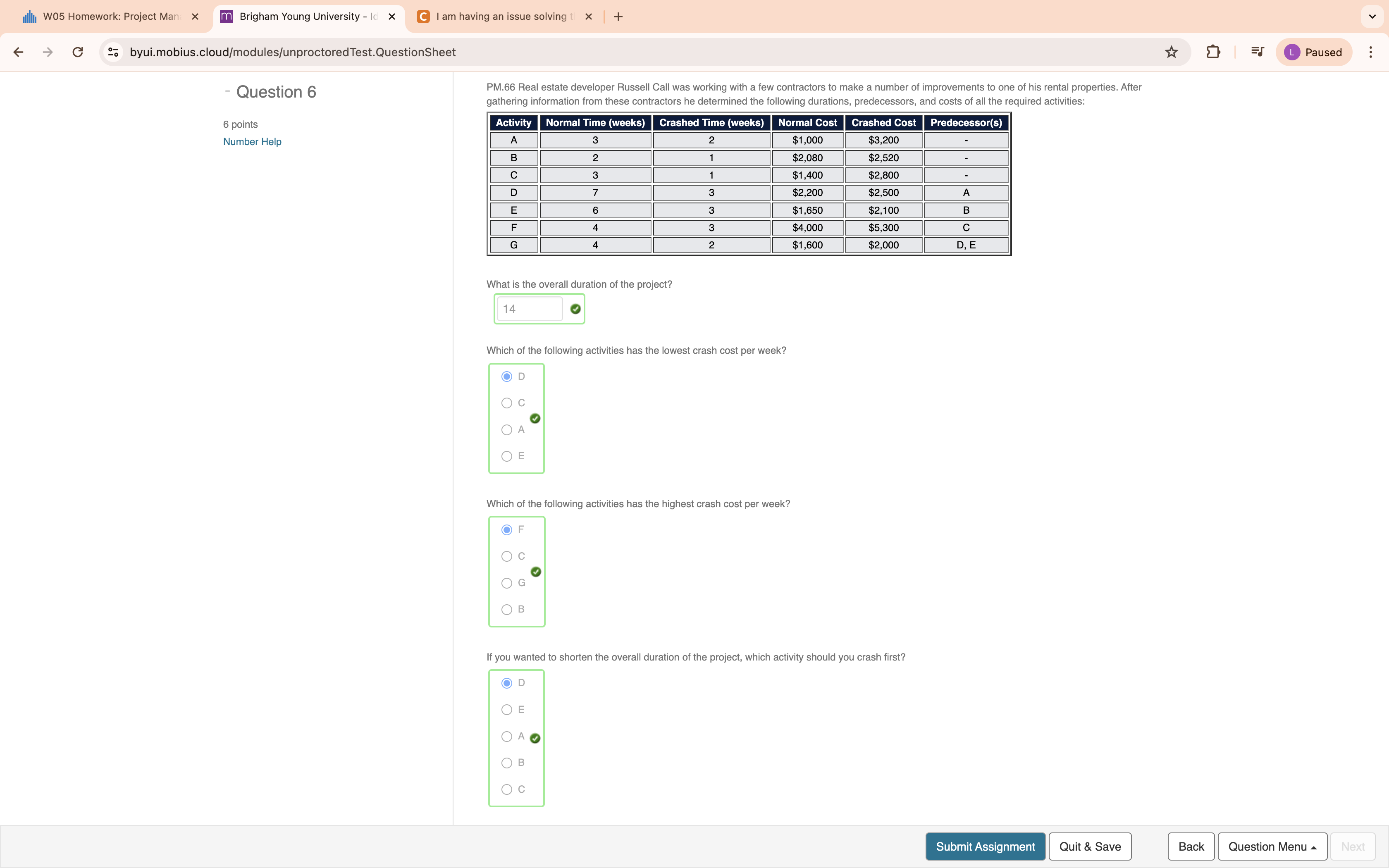Switch to the Brigham Young University tab
Screen dimensions: 1389x868
[298, 16]
